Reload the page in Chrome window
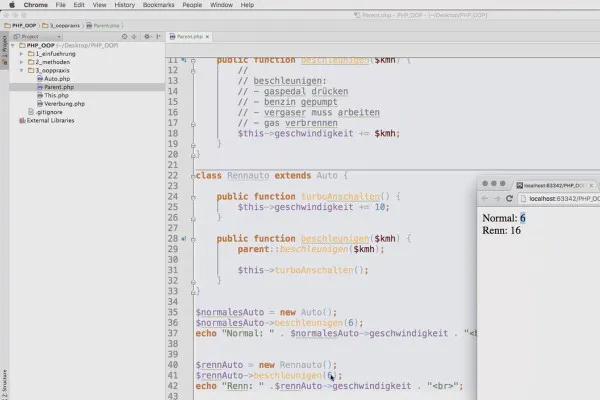Image resolution: width=600 pixels, height=400 pixels. [509, 199]
